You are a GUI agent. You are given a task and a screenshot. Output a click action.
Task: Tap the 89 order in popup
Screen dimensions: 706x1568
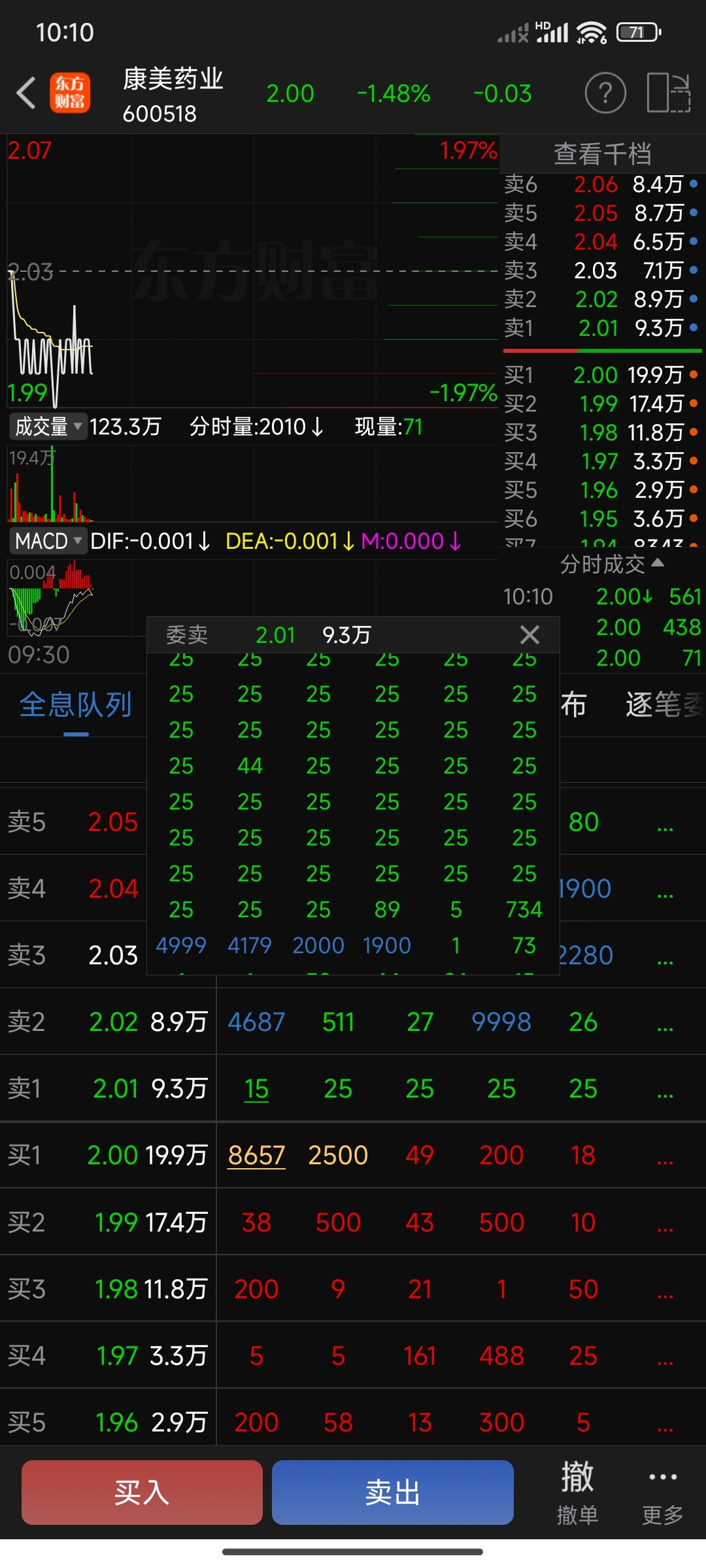pyautogui.click(x=387, y=909)
